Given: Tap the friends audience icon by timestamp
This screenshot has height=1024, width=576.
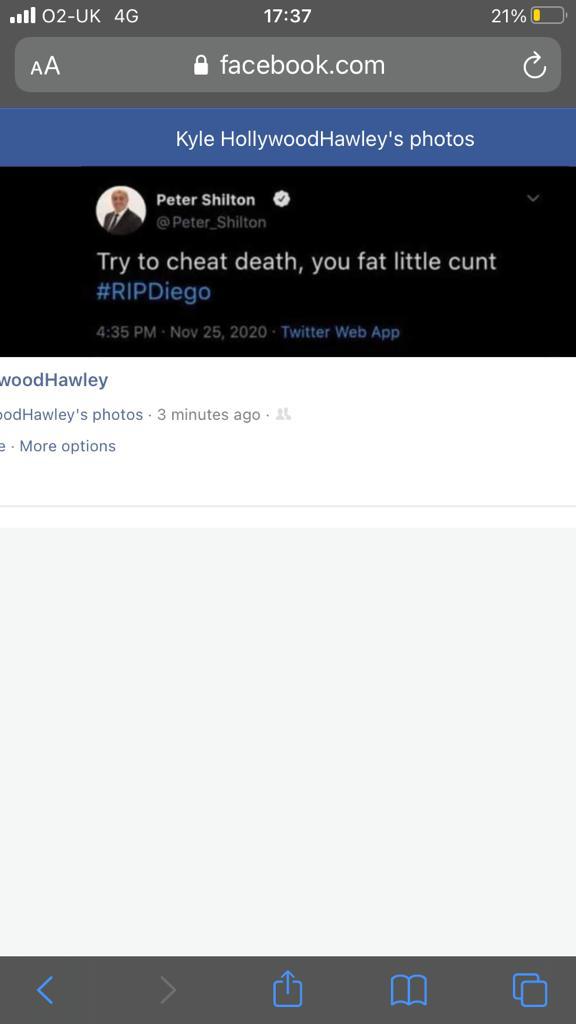Looking at the screenshot, I should (x=283, y=414).
